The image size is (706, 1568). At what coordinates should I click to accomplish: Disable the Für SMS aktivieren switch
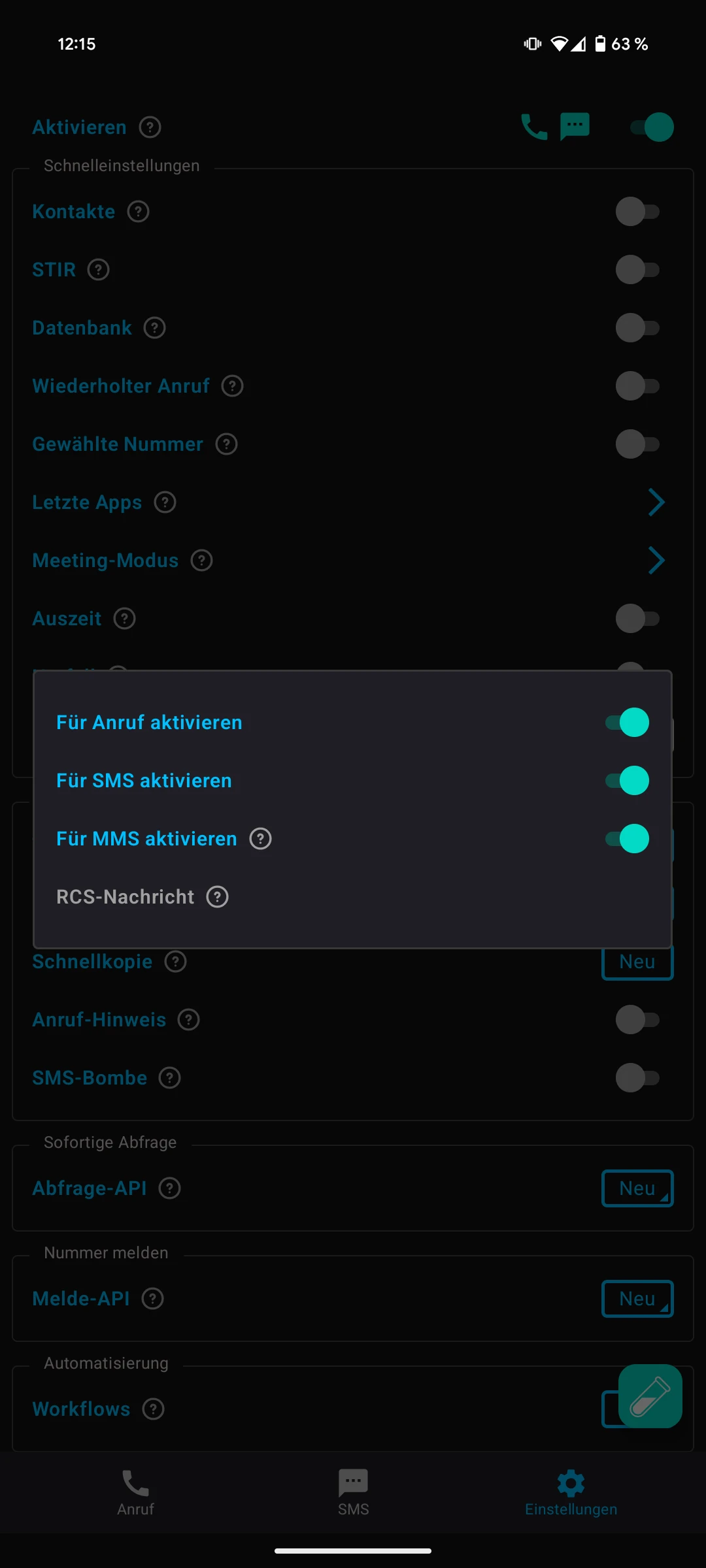tap(628, 780)
